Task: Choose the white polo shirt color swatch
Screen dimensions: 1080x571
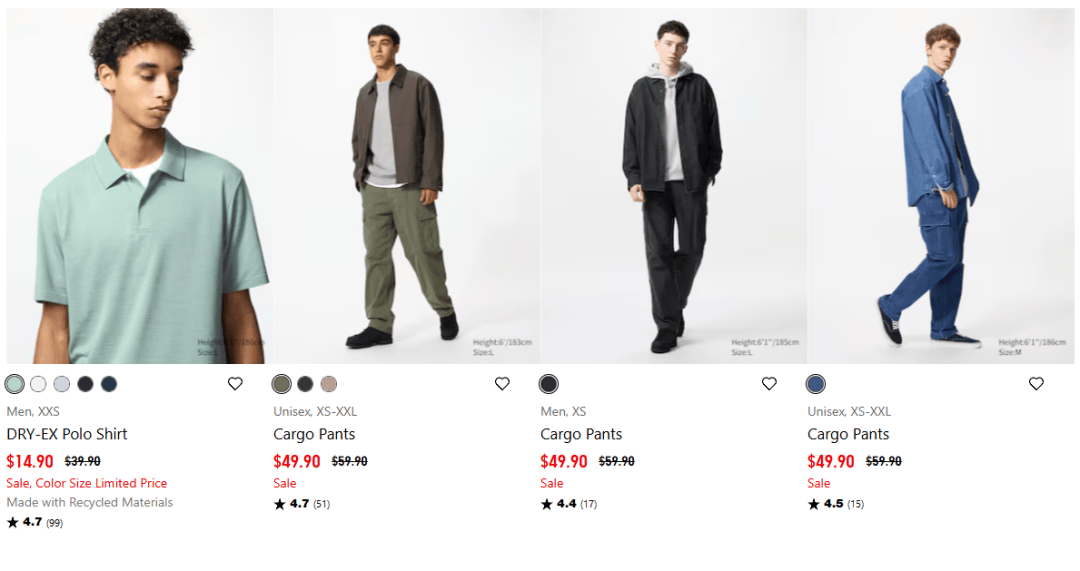Action: coord(38,384)
